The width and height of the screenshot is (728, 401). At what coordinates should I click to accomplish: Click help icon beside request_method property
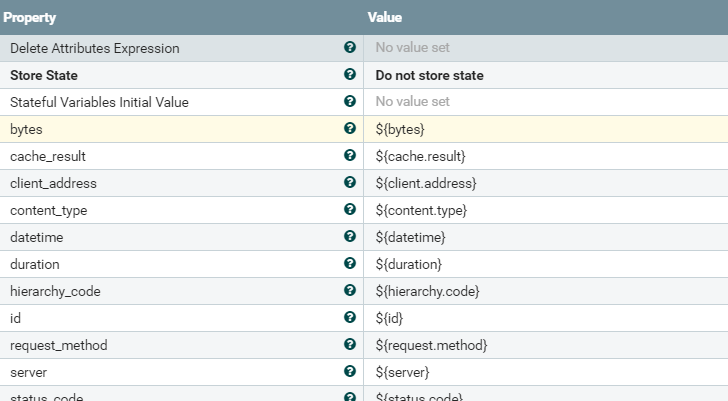[350, 344]
